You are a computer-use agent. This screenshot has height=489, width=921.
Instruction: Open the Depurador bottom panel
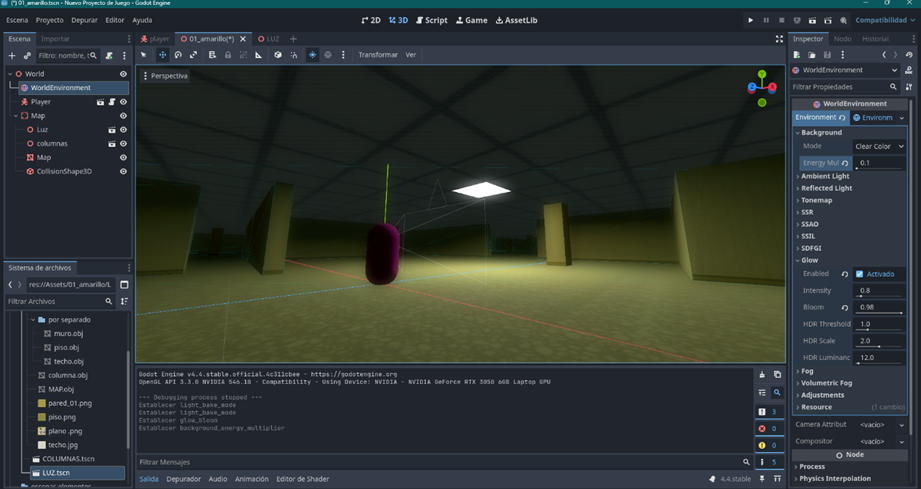click(x=183, y=479)
